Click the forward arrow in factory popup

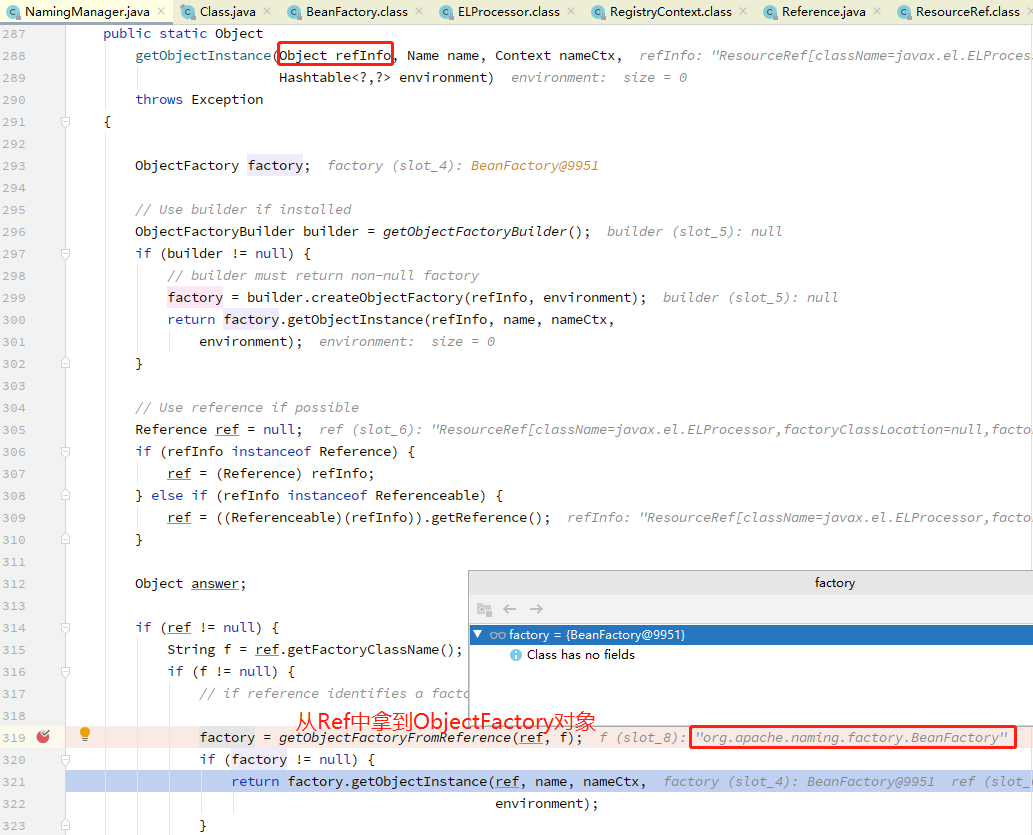tap(537, 609)
